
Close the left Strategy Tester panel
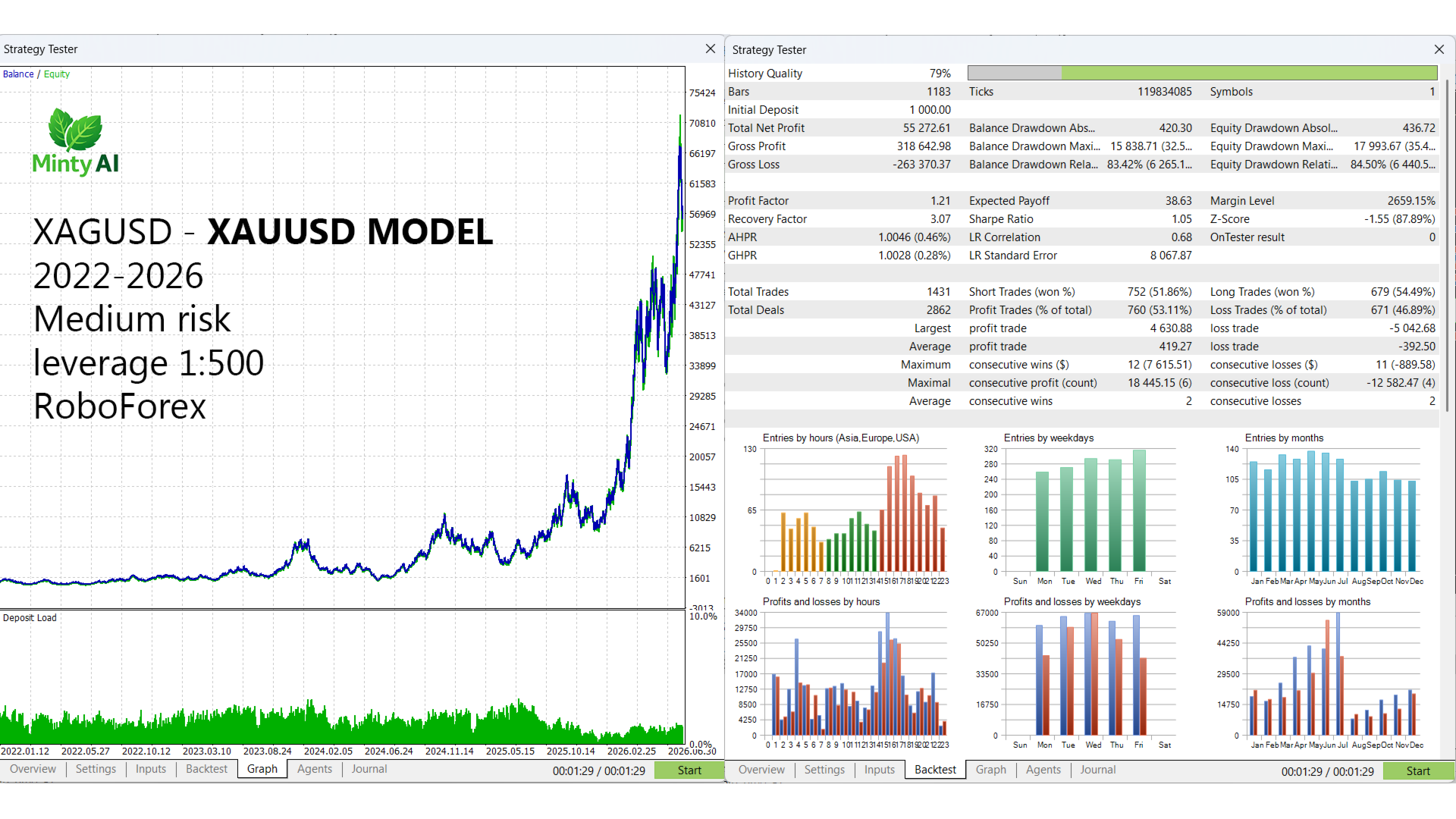coord(710,49)
